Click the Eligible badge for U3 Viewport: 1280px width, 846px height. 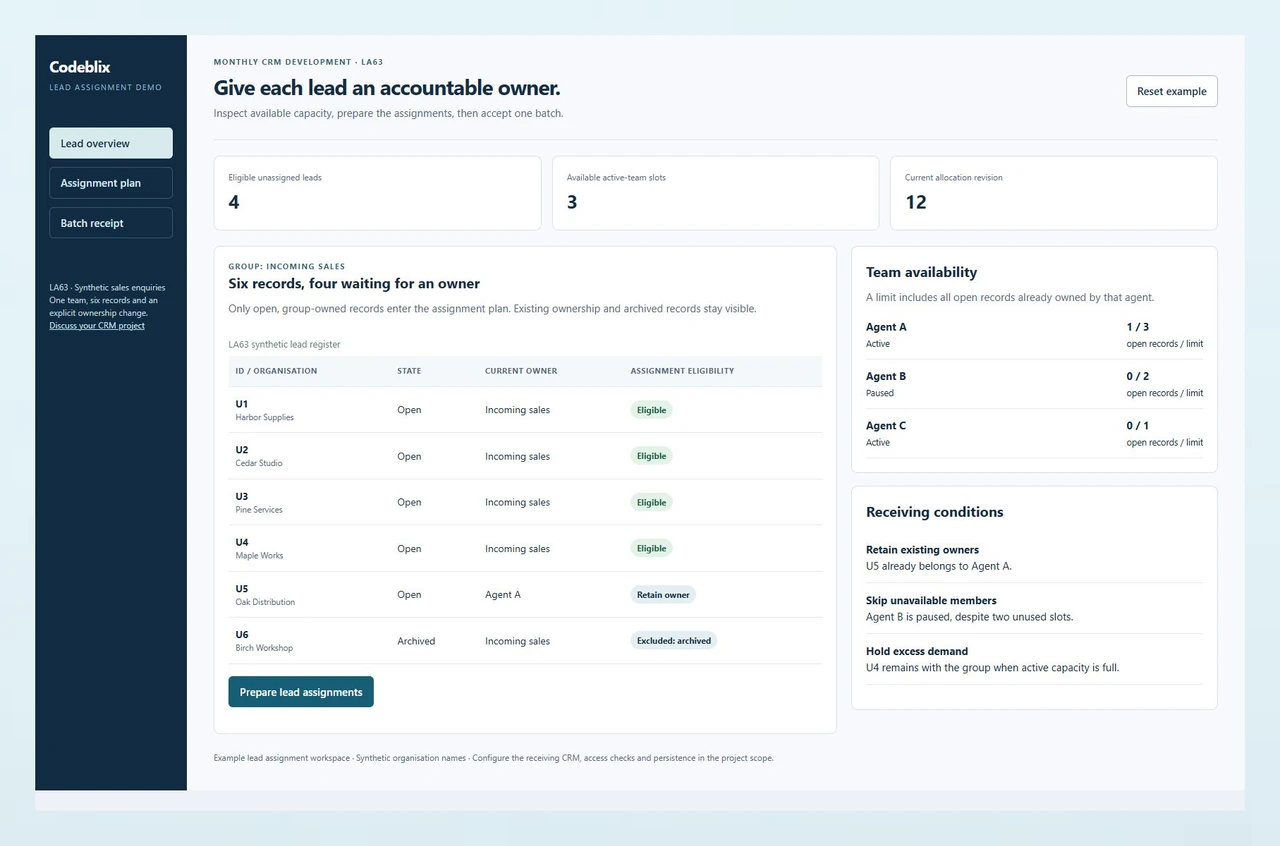click(x=651, y=502)
